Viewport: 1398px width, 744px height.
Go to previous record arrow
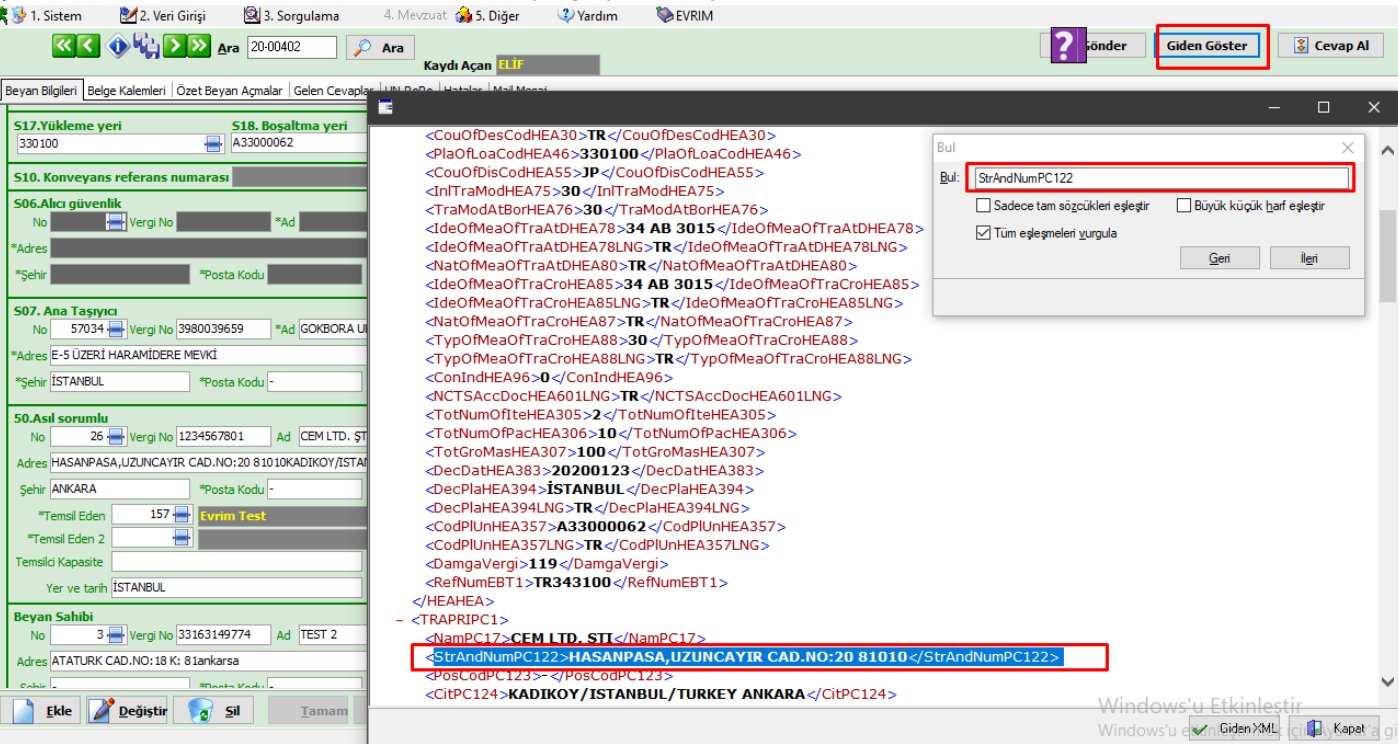click(x=89, y=46)
